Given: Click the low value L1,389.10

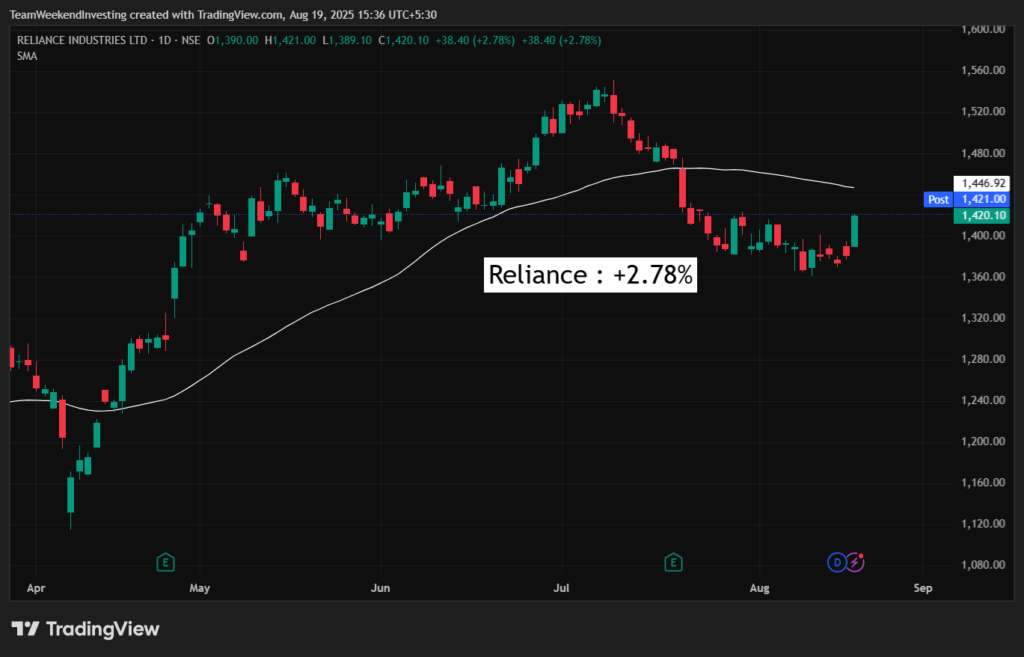Looking at the screenshot, I should click(x=347, y=40).
